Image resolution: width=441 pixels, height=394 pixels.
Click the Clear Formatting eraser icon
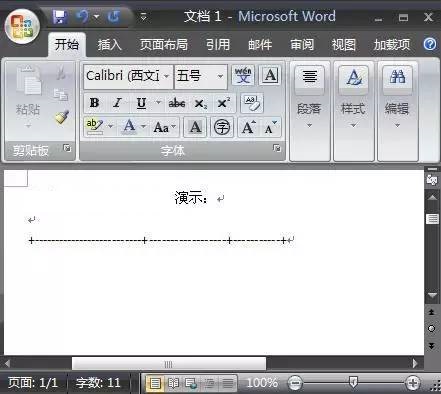pyautogui.click(x=252, y=103)
